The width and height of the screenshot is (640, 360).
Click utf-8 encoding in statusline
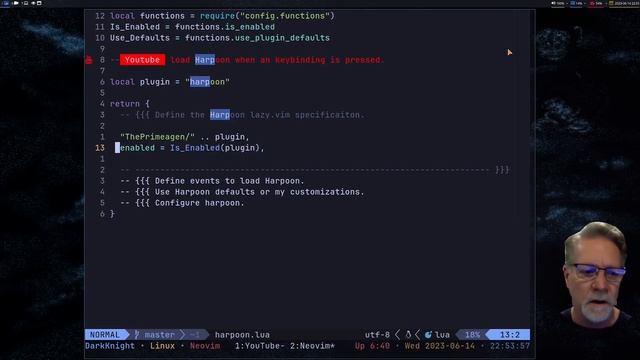[x=377, y=335]
